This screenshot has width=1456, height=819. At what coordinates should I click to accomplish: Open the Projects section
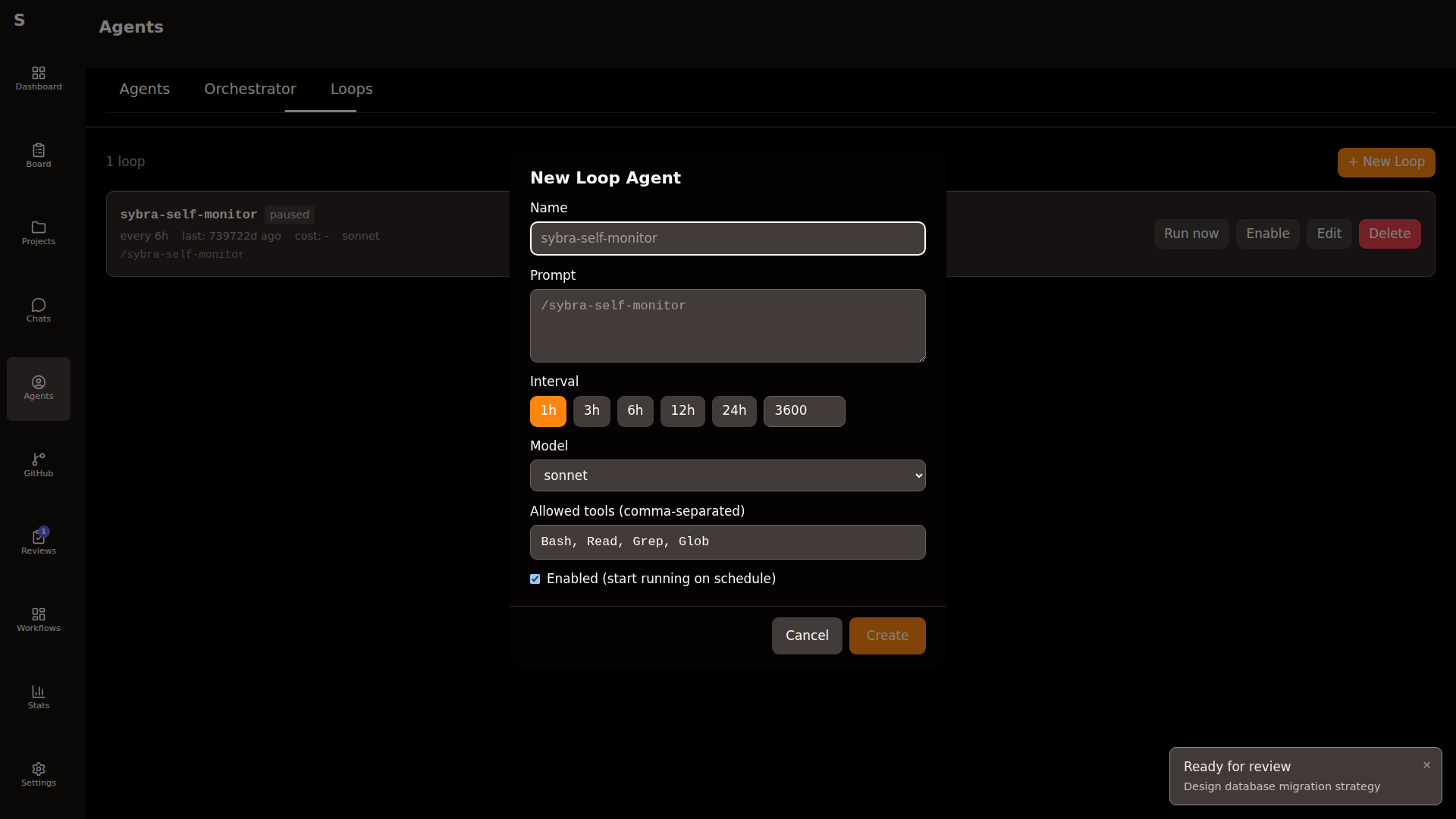[38, 233]
